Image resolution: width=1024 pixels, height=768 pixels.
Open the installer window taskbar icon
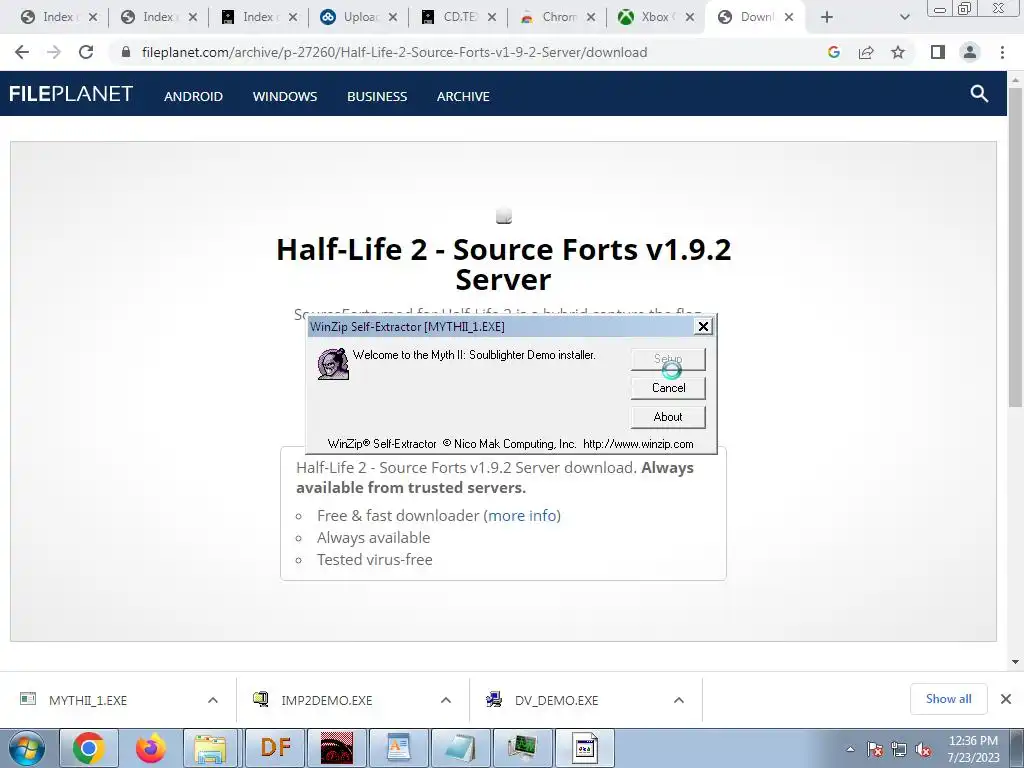pyautogui.click(x=584, y=748)
